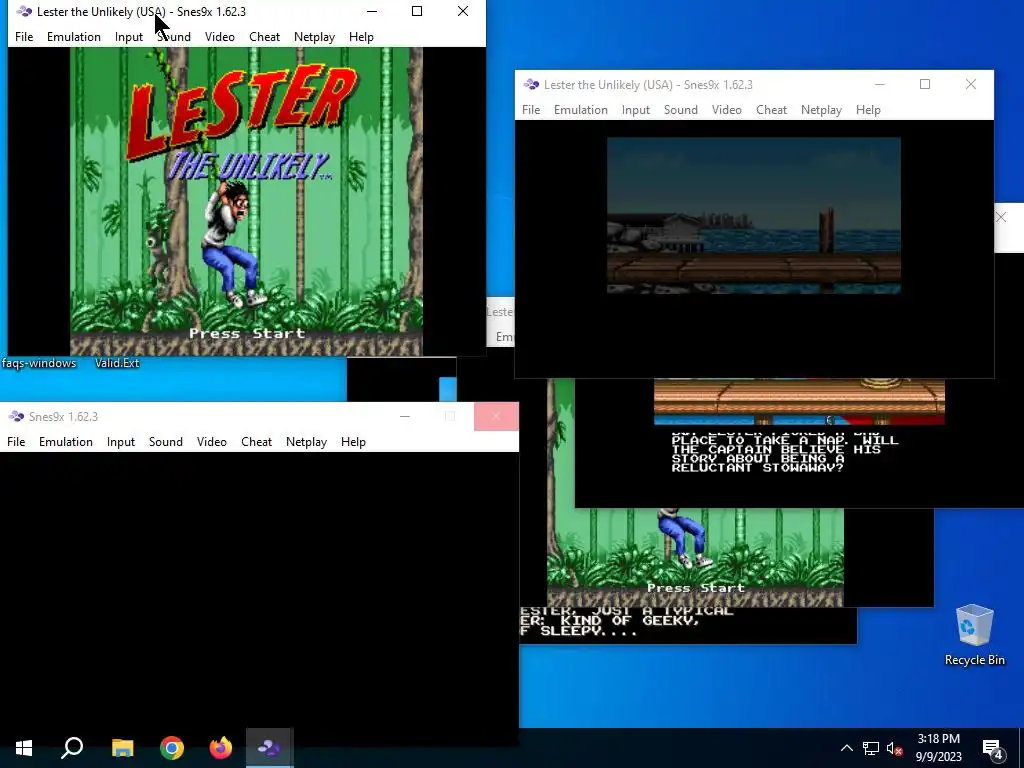Open Netplay menu in bottom Snes9x 1.62.3 window

[306, 441]
